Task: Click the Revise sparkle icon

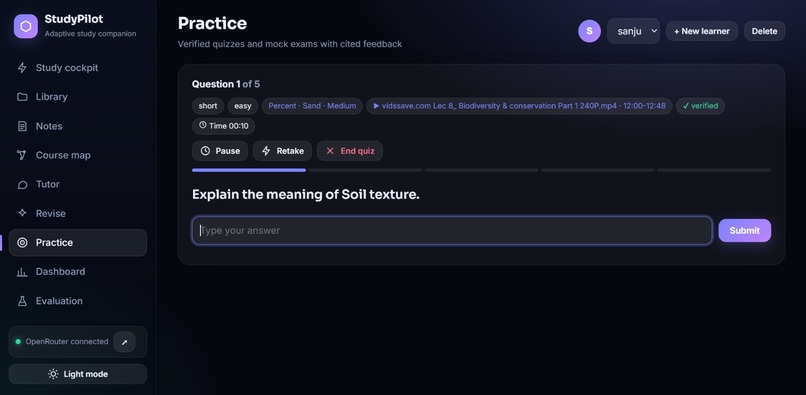Action: tap(22, 213)
